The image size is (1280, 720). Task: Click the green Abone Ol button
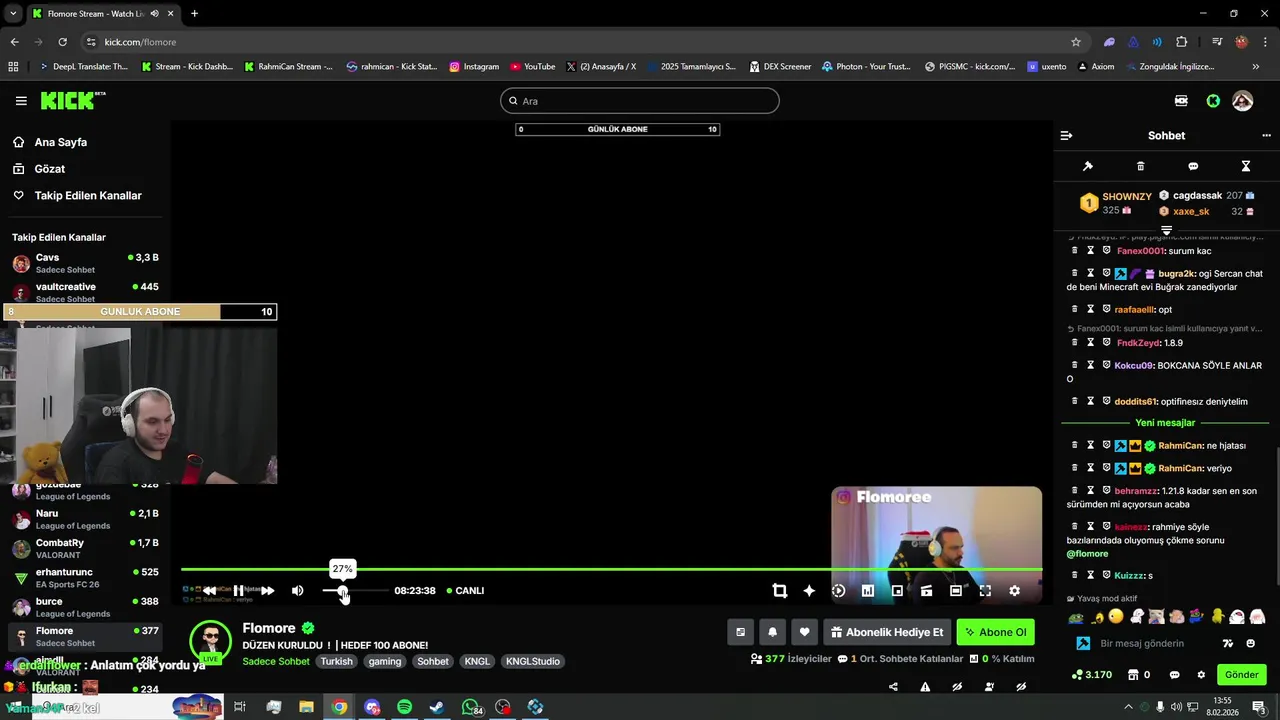click(995, 632)
